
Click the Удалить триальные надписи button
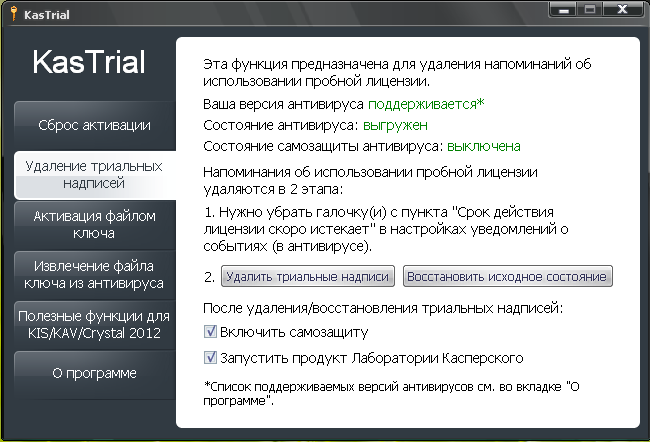coord(308,277)
